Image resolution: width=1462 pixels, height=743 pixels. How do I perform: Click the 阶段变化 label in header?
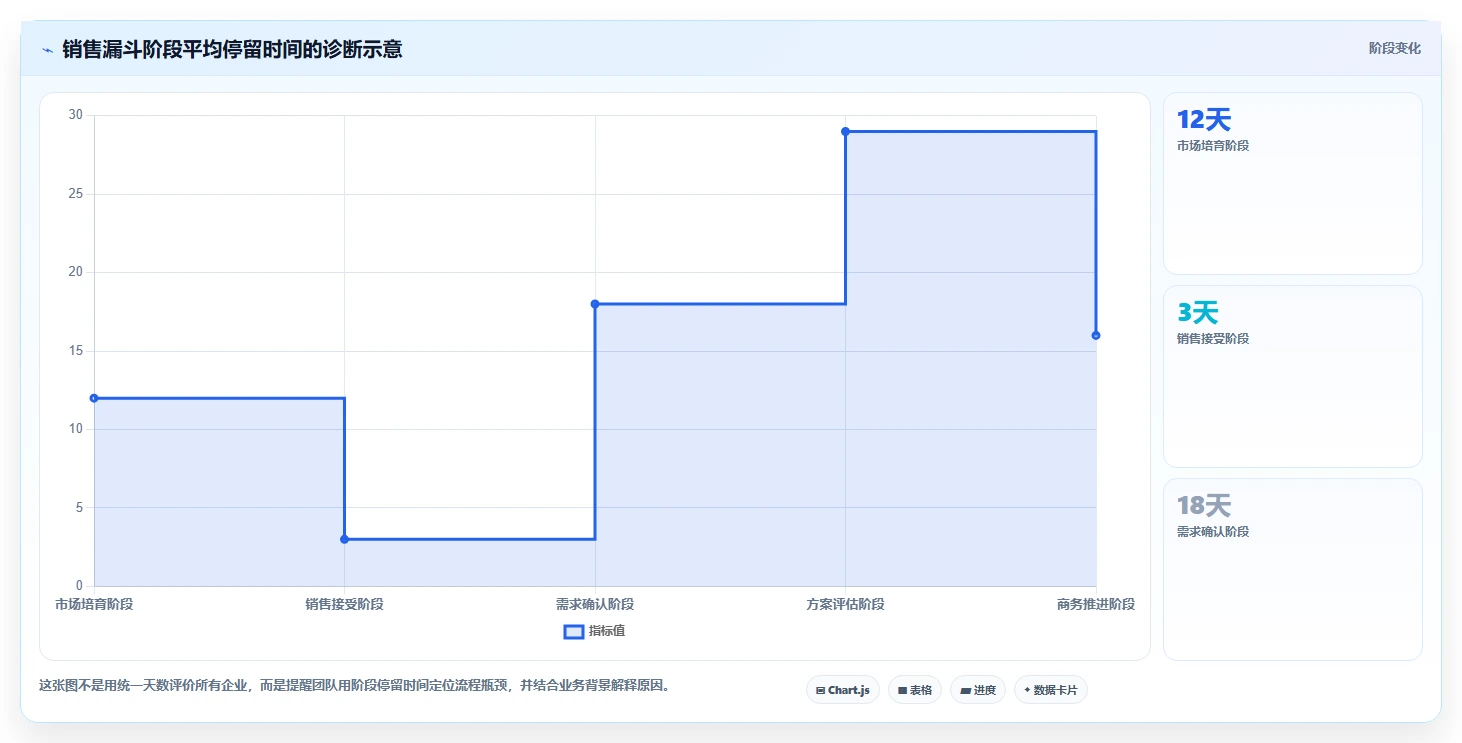tap(1394, 48)
